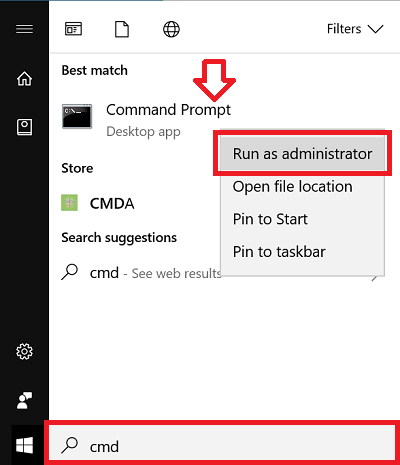Select Run as administrator
Viewport: 400px width, 465px height.
click(302, 154)
